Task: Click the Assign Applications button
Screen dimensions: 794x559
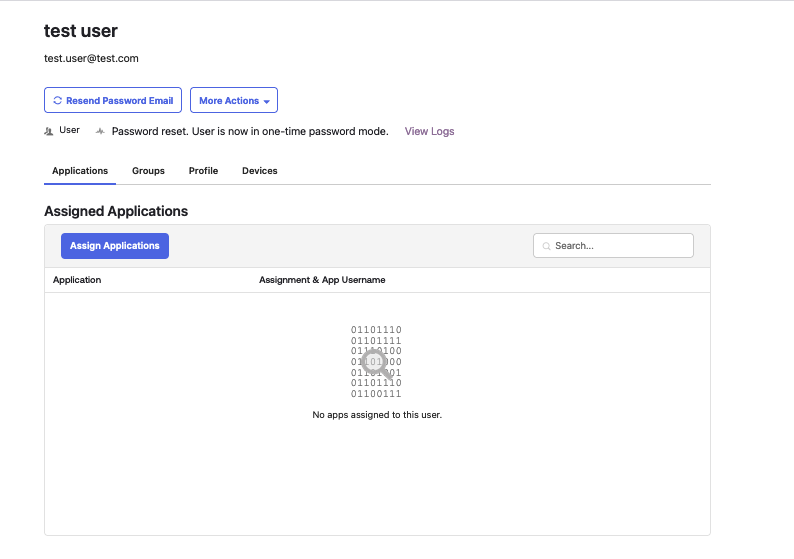Action: [x=115, y=246]
